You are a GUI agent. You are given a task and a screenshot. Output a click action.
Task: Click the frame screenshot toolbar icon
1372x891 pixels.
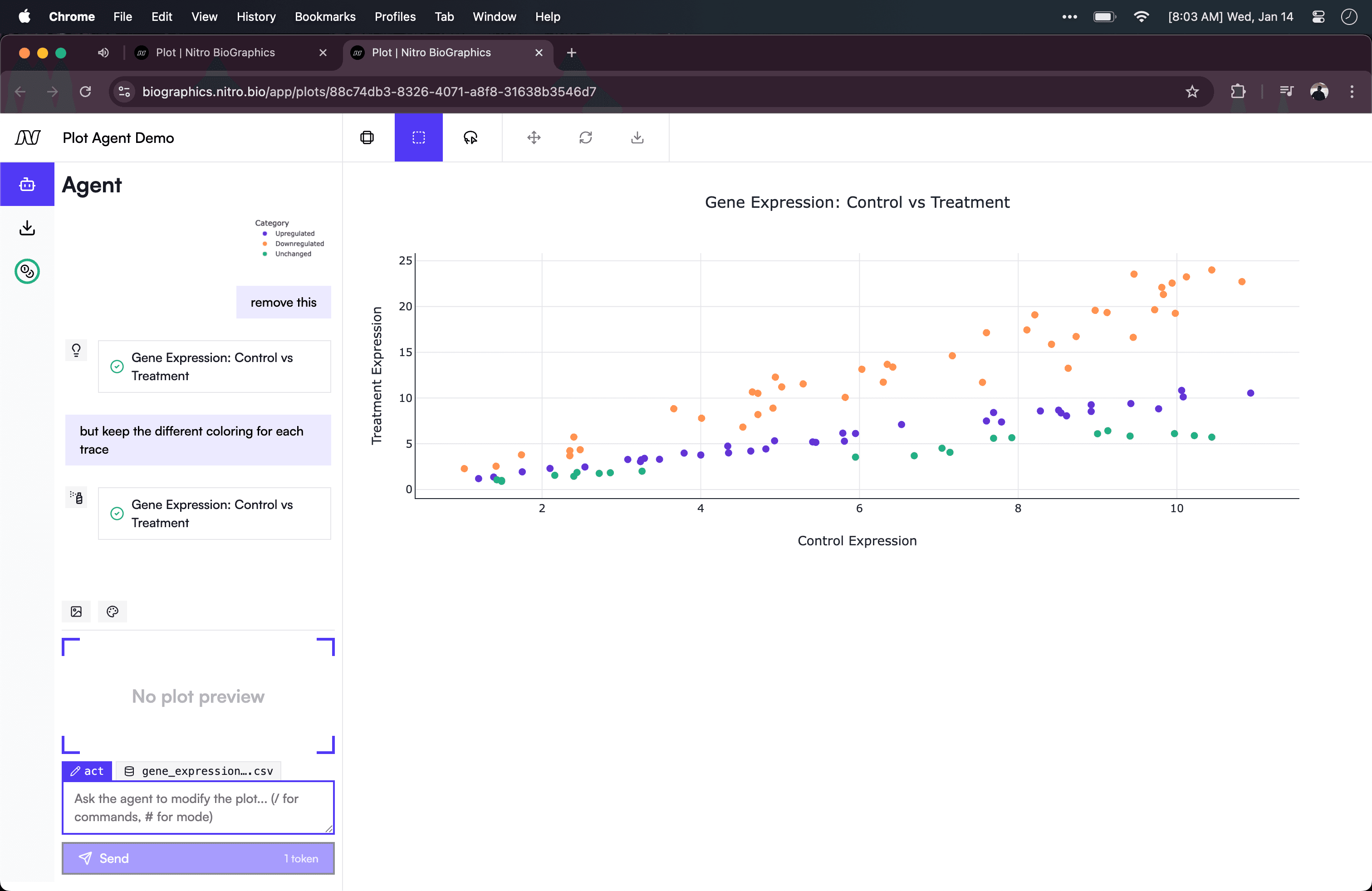click(x=367, y=137)
